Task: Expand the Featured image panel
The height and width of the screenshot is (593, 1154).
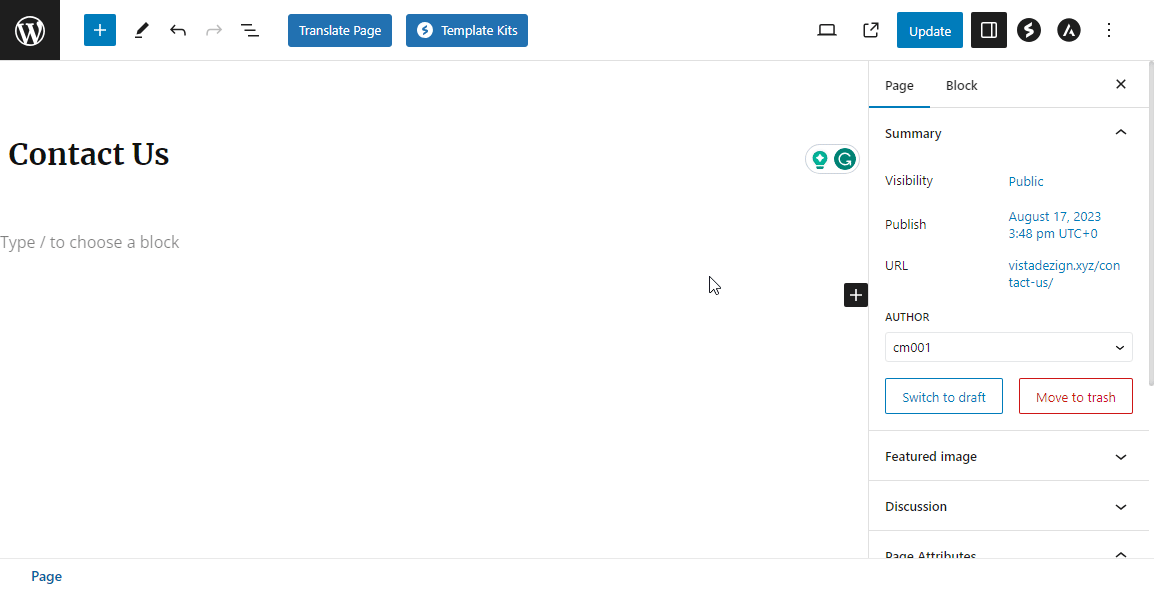Action: [x=1008, y=456]
